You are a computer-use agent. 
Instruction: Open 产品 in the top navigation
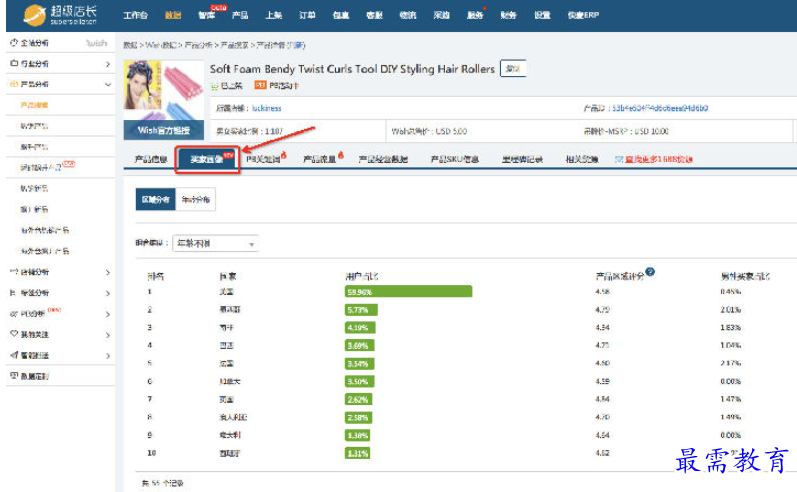click(x=240, y=15)
